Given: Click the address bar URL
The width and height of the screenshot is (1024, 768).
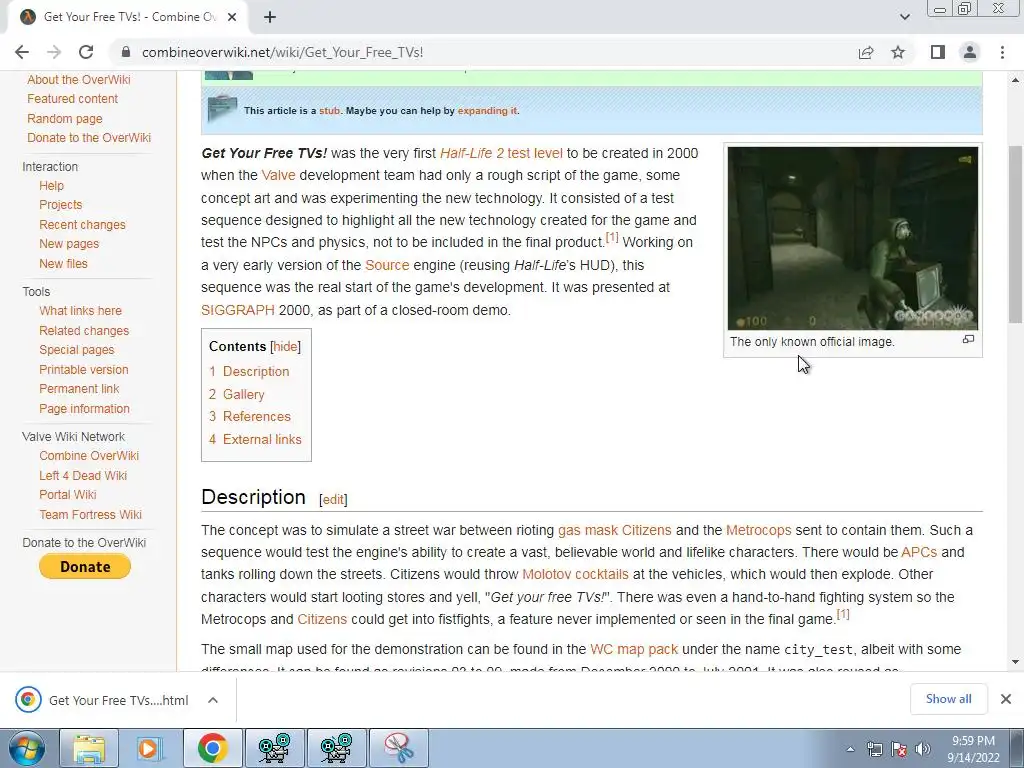Looking at the screenshot, I should point(282,52).
